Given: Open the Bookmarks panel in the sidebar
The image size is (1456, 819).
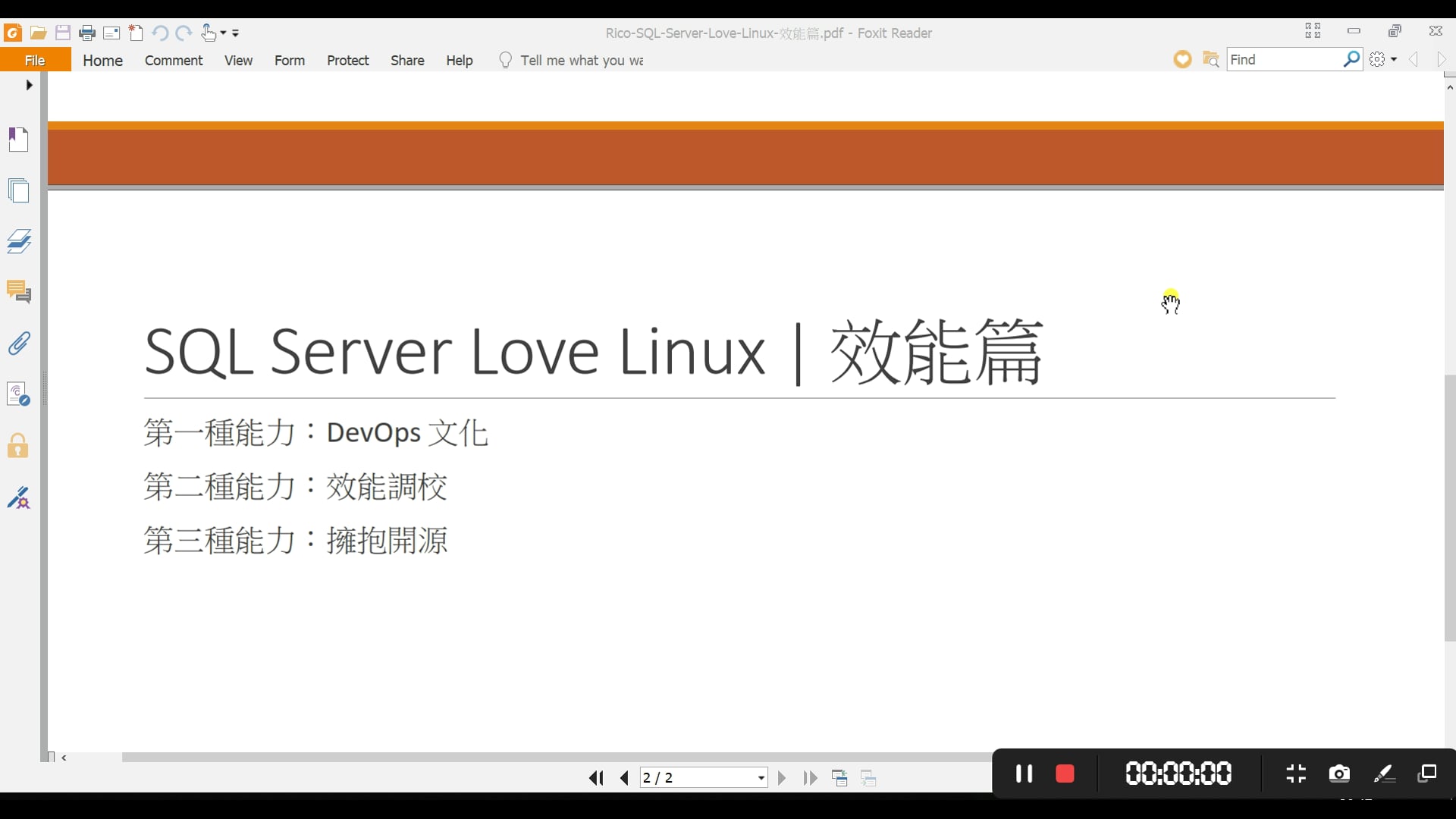Looking at the screenshot, I should [19, 140].
